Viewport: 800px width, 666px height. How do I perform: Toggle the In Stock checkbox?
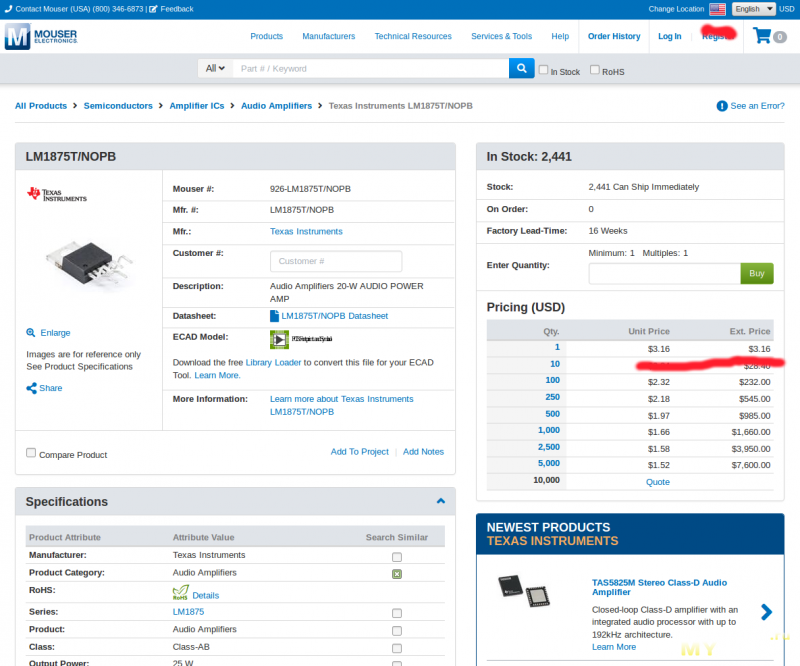click(543, 69)
